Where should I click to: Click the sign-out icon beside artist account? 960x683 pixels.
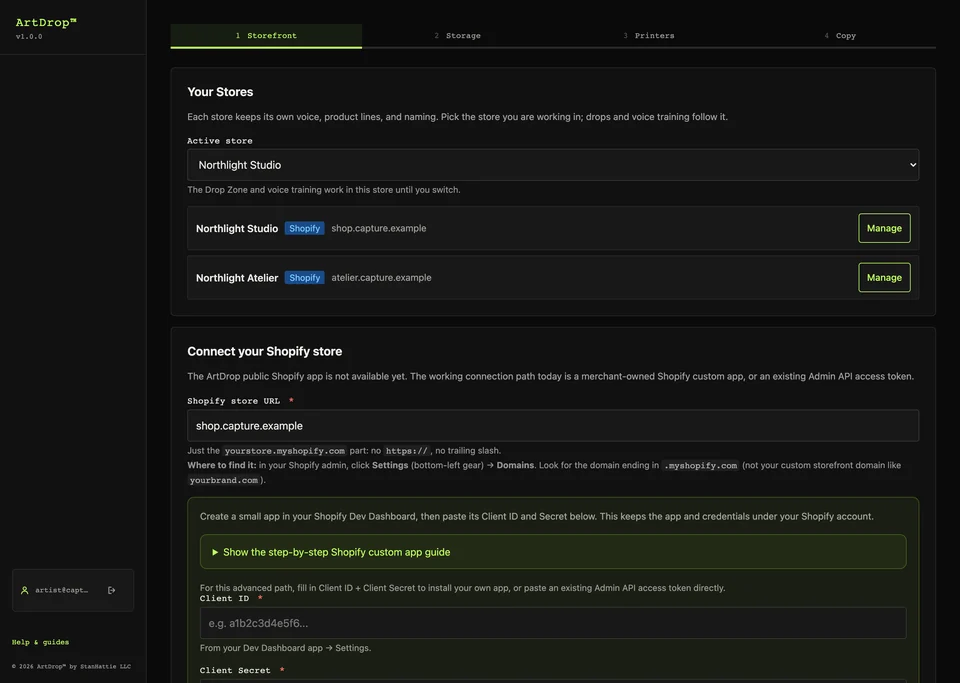click(x=111, y=590)
